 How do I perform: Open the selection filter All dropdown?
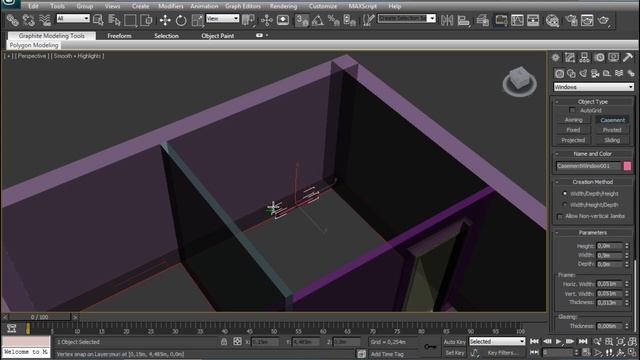(73, 18)
